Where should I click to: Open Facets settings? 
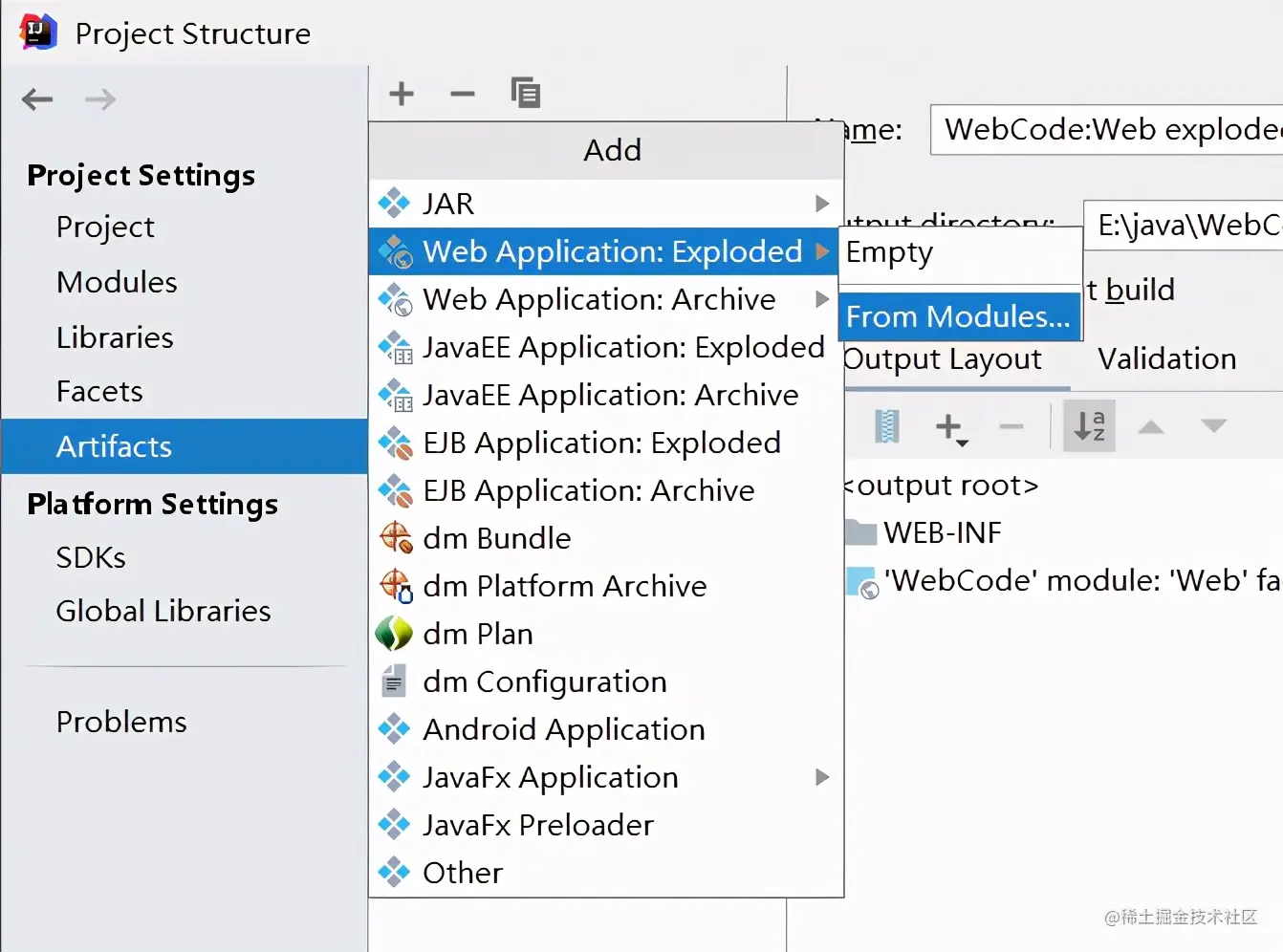point(99,392)
